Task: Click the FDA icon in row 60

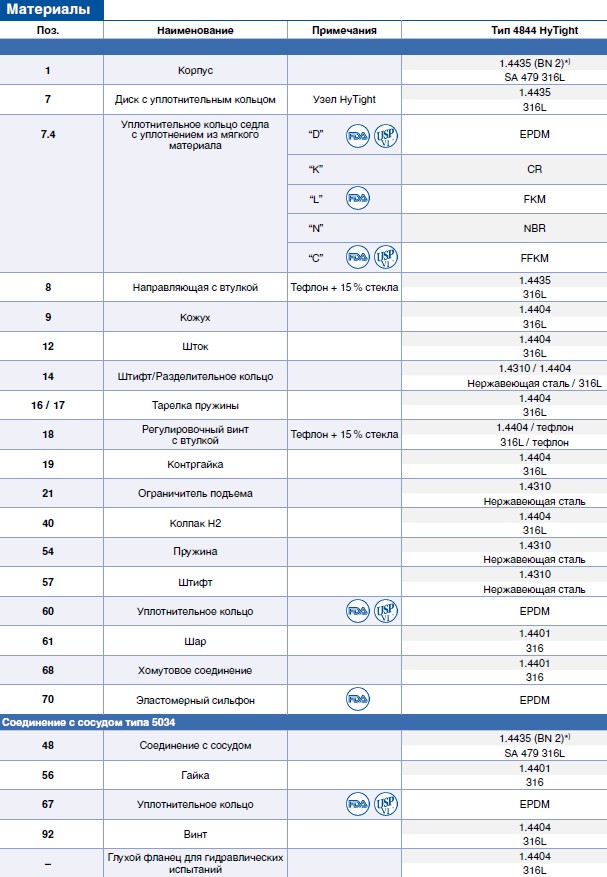Action: (357, 611)
